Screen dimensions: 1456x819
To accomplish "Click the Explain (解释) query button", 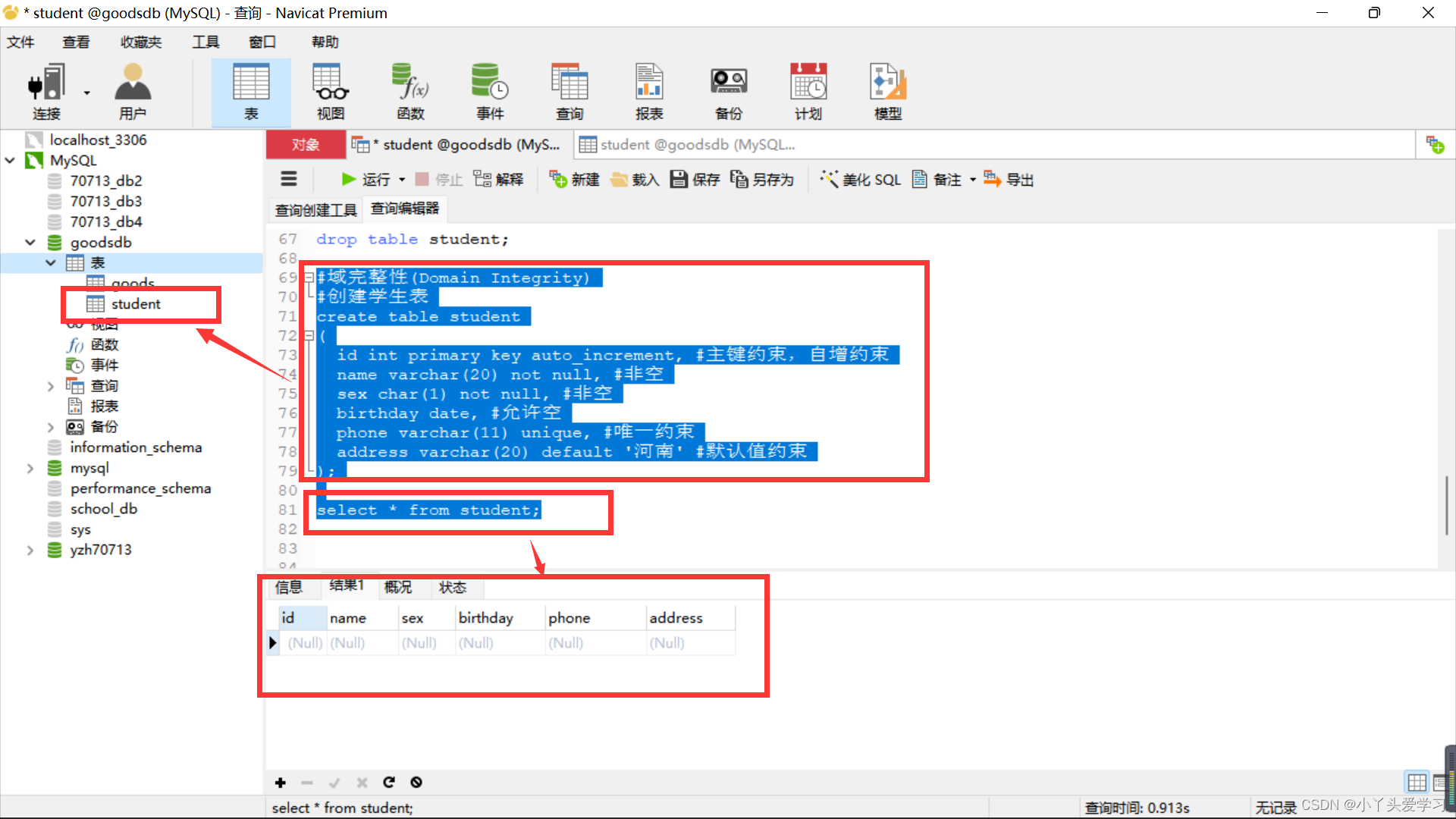I will [499, 180].
